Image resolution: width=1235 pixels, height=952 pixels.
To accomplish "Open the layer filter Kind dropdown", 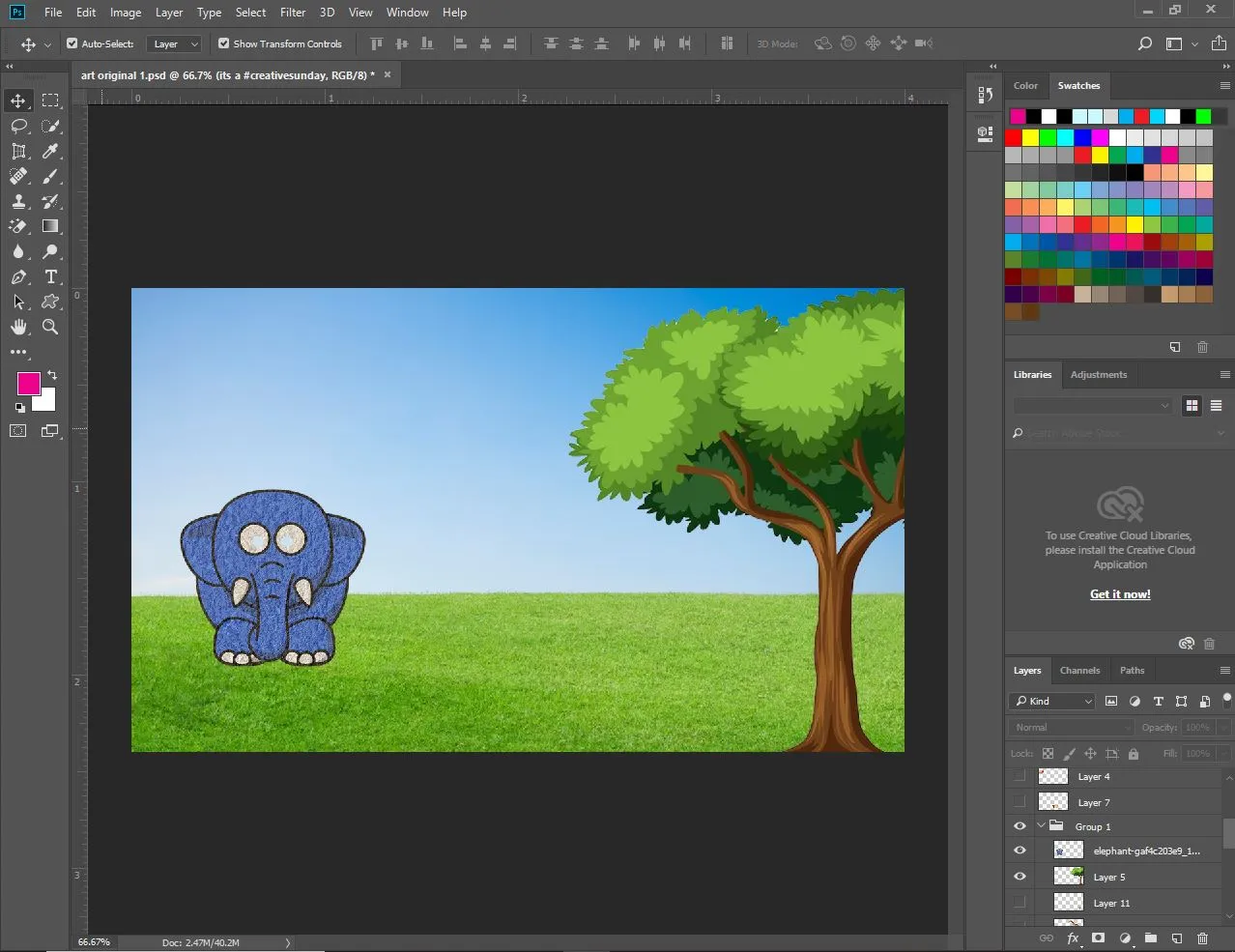I will (x=1052, y=701).
